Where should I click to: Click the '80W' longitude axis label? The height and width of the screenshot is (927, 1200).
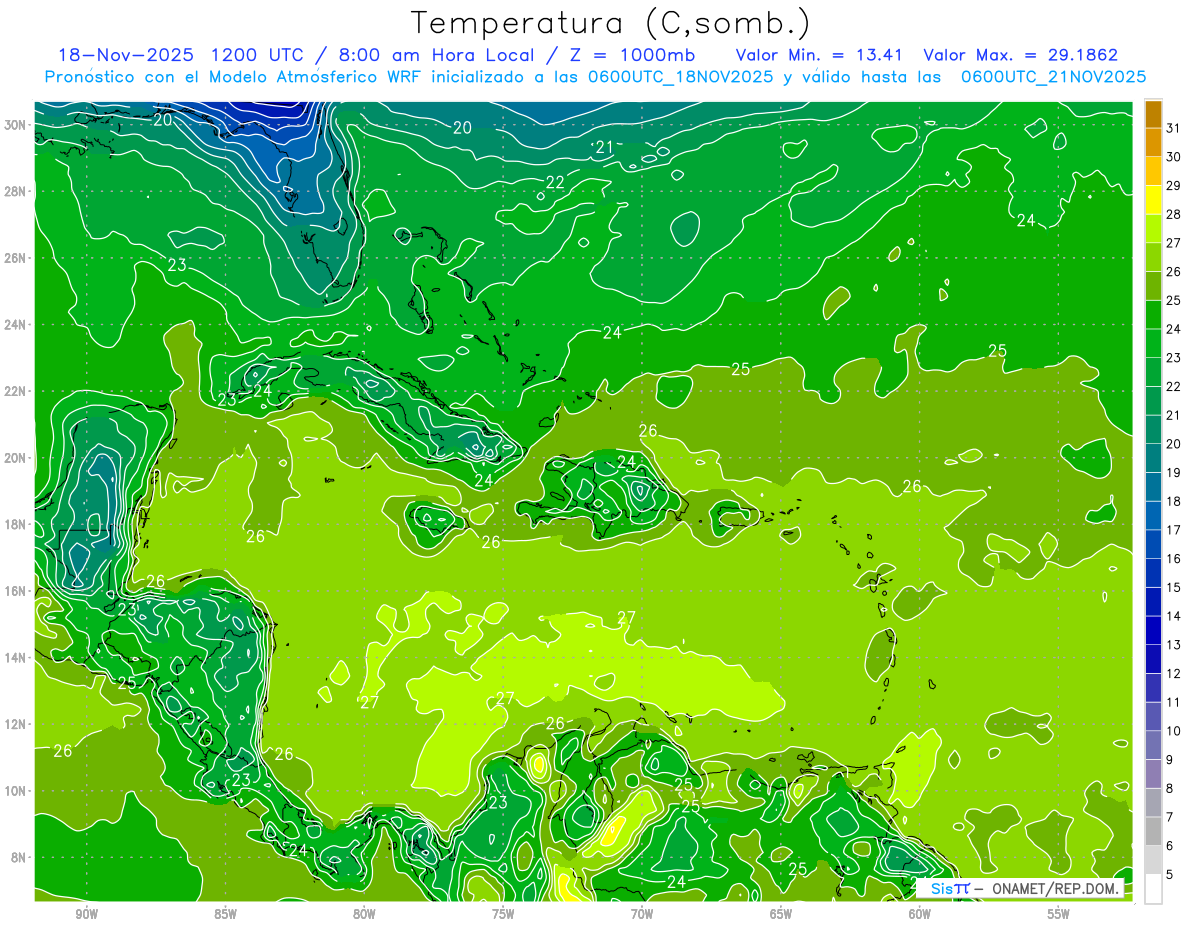[364, 914]
